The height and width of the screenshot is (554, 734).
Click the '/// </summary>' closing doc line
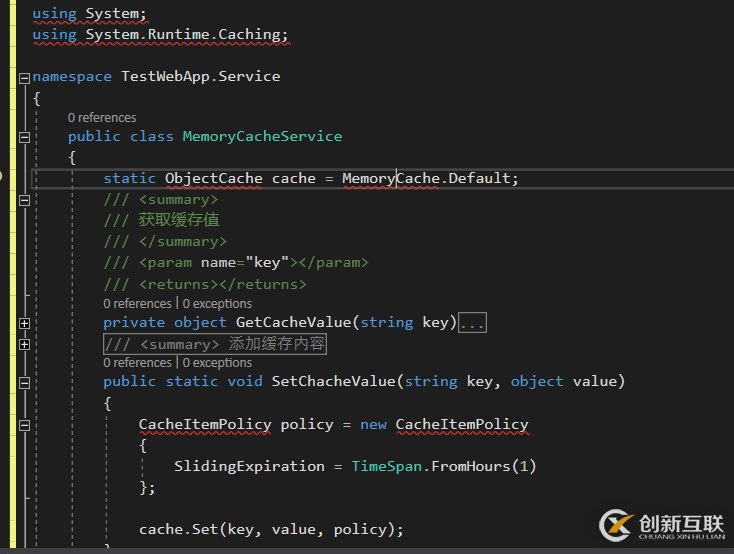[x=165, y=242]
